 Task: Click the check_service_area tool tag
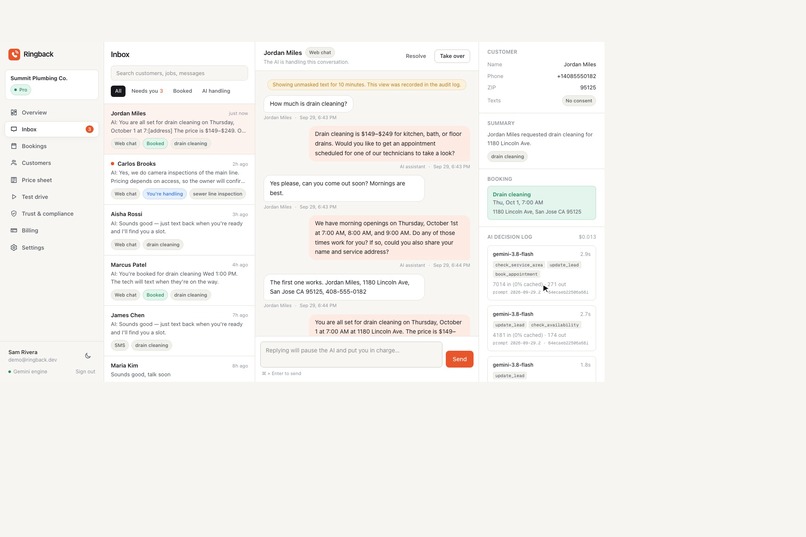pos(519,265)
